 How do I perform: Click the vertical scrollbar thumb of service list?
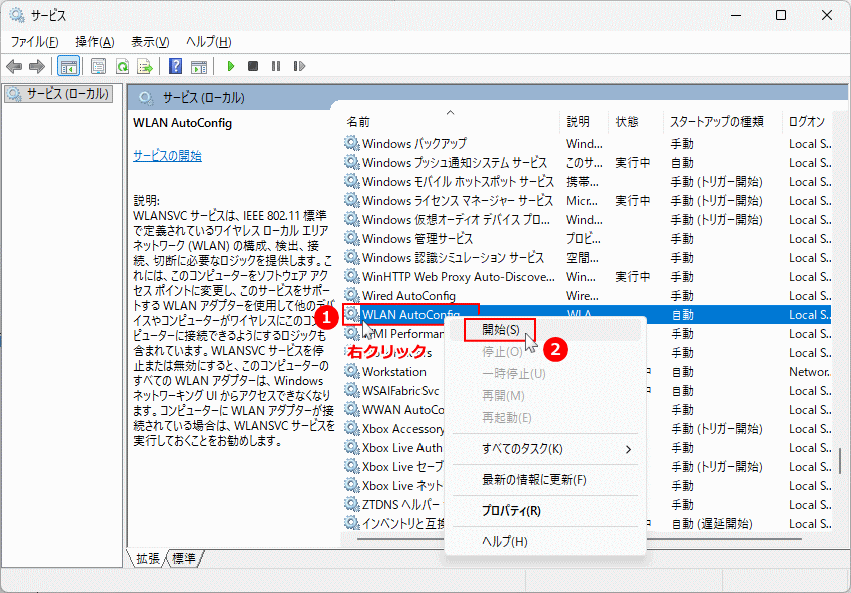(840, 460)
